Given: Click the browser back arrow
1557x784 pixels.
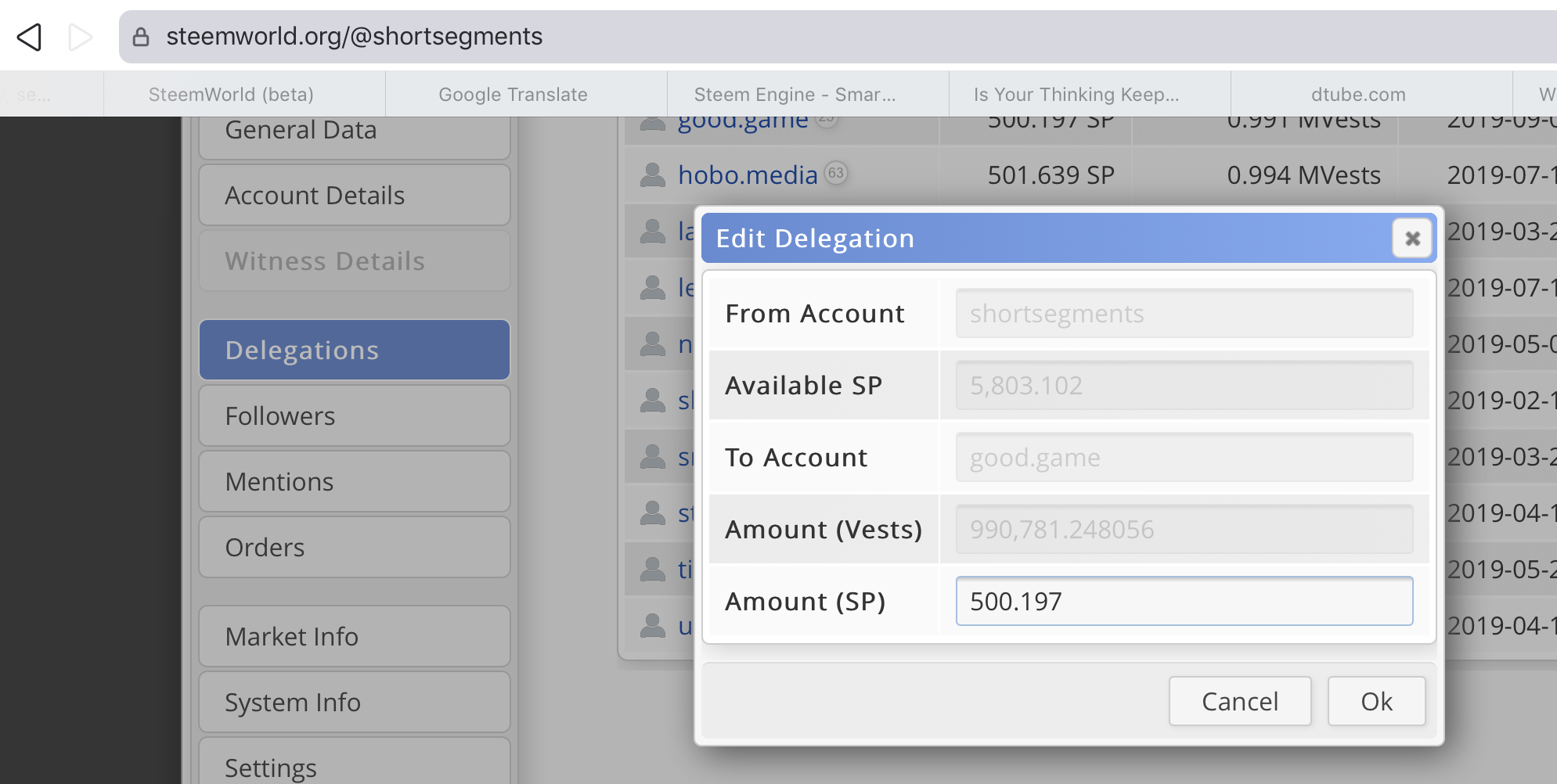Looking at the screenshot, I should tap(30, 37).
